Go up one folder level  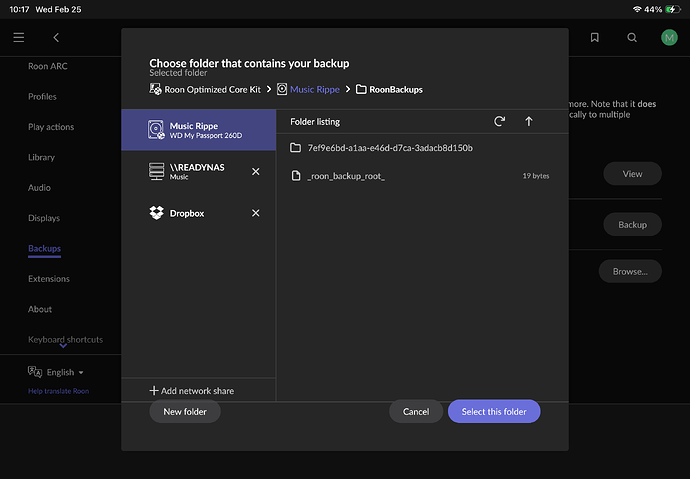[x=529, y=122]
